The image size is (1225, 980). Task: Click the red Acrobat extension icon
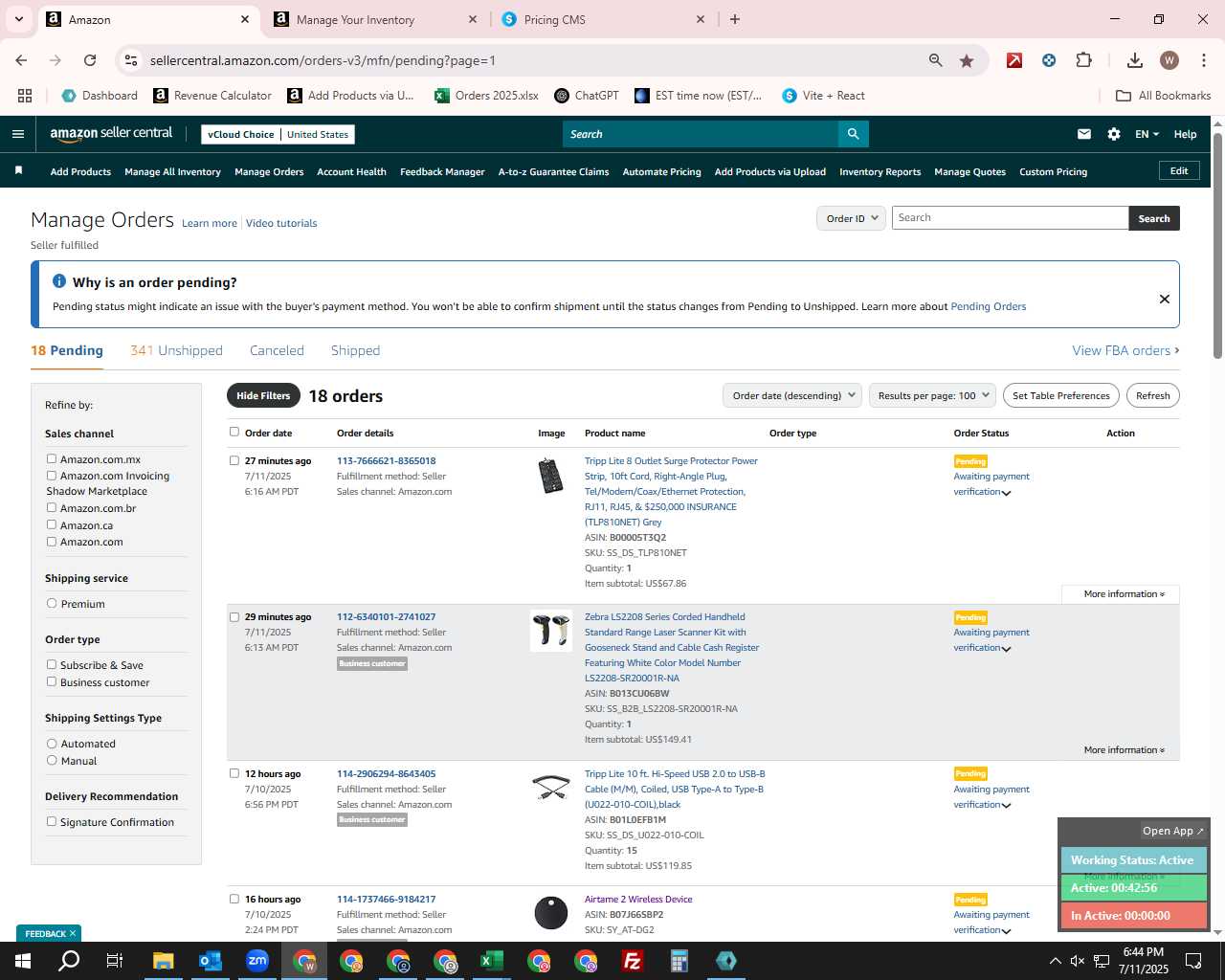[1014, 60]
